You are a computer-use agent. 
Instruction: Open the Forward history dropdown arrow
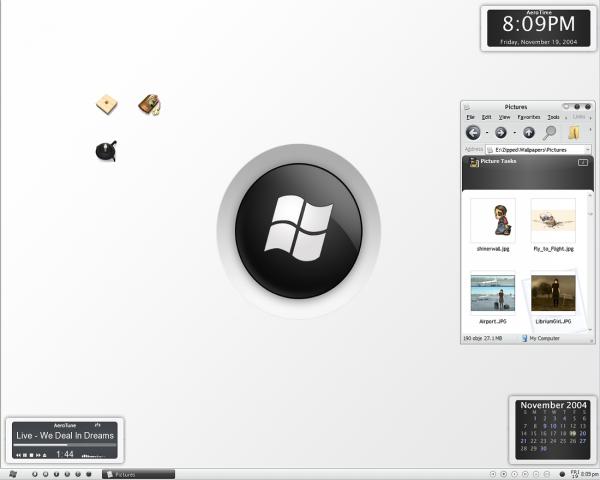coord(515,133)
